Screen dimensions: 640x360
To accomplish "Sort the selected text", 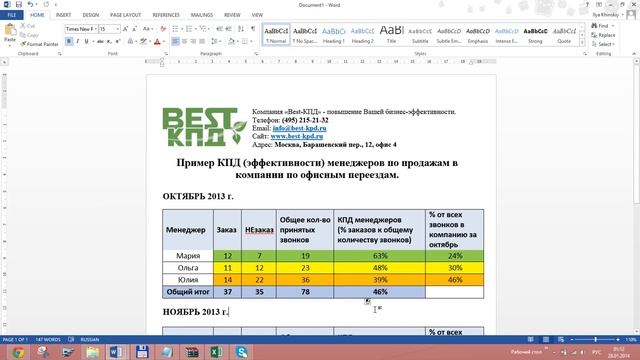I will click(241, 29).
